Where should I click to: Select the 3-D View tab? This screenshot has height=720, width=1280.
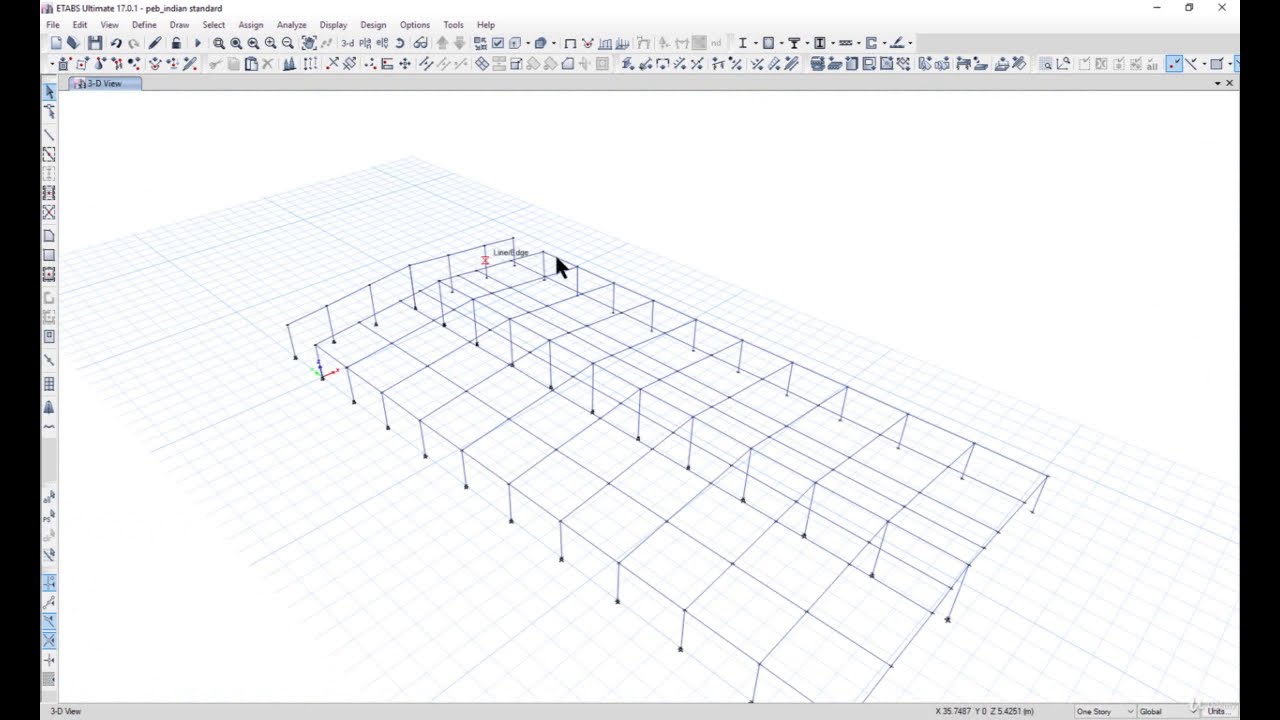pyautogui.click(x=105, y=83)
